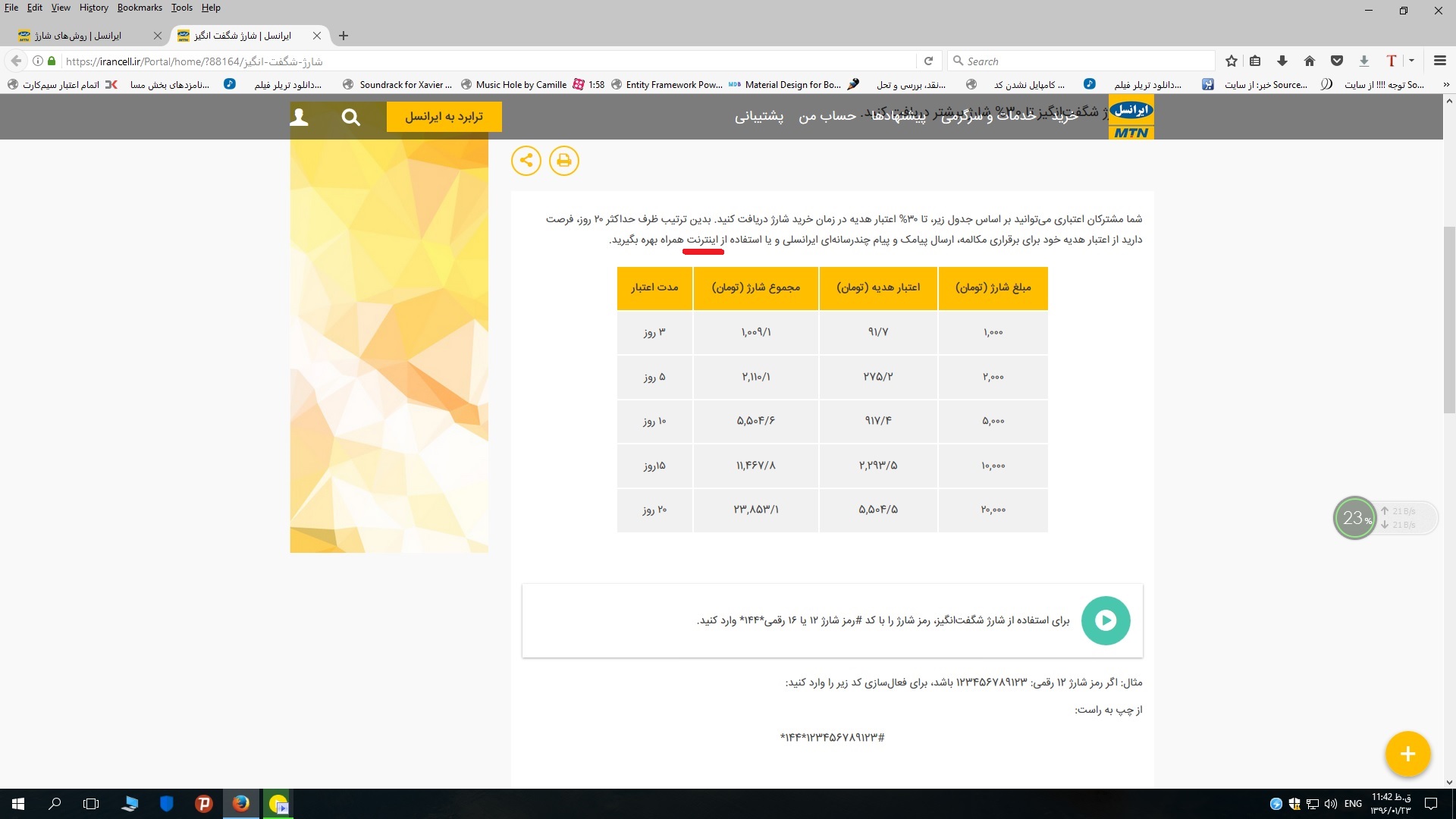Go to Firefox home page icon
This screenshot has width=1456, height=819.
click(1310, 61)
